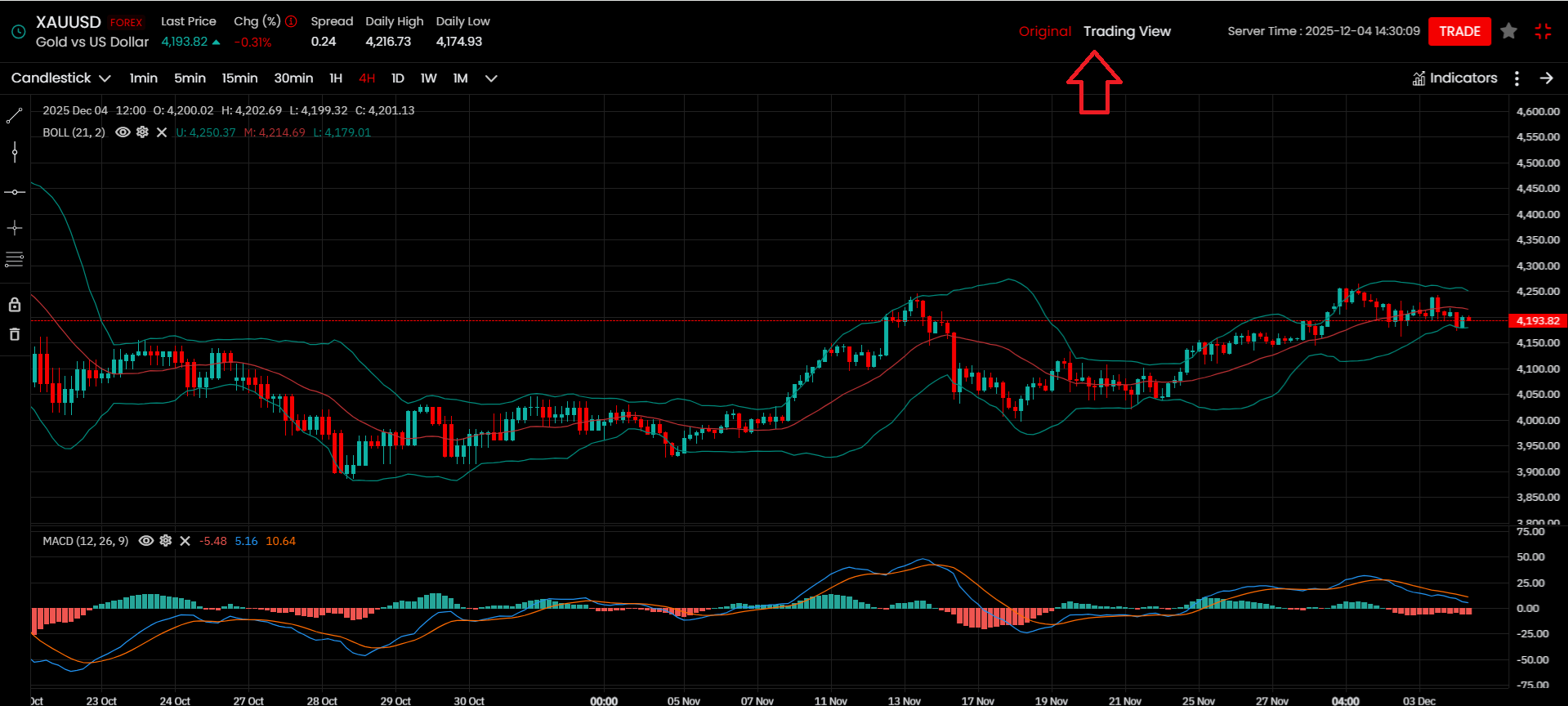Switch to Original chart view

(1044, 31)
